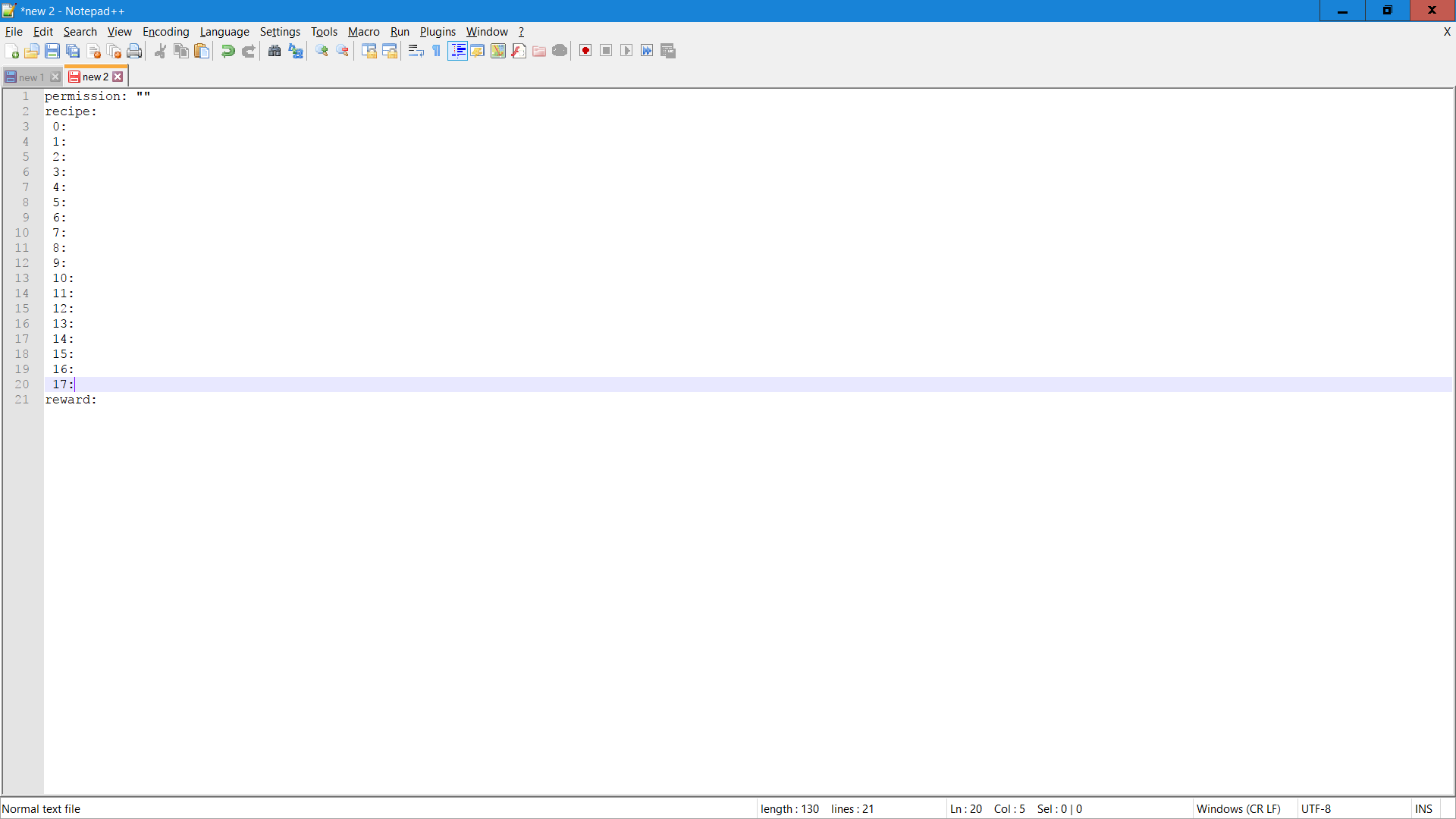
Task: Paste clipboard with toolbar Paste icon
Action: click(x=202, y=51)
